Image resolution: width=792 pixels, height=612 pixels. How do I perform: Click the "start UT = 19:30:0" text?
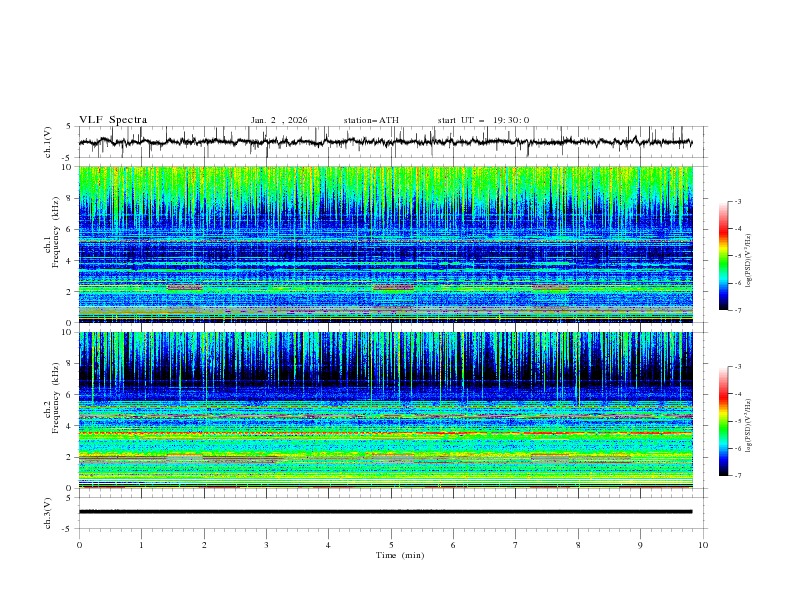tap(483, 120)
